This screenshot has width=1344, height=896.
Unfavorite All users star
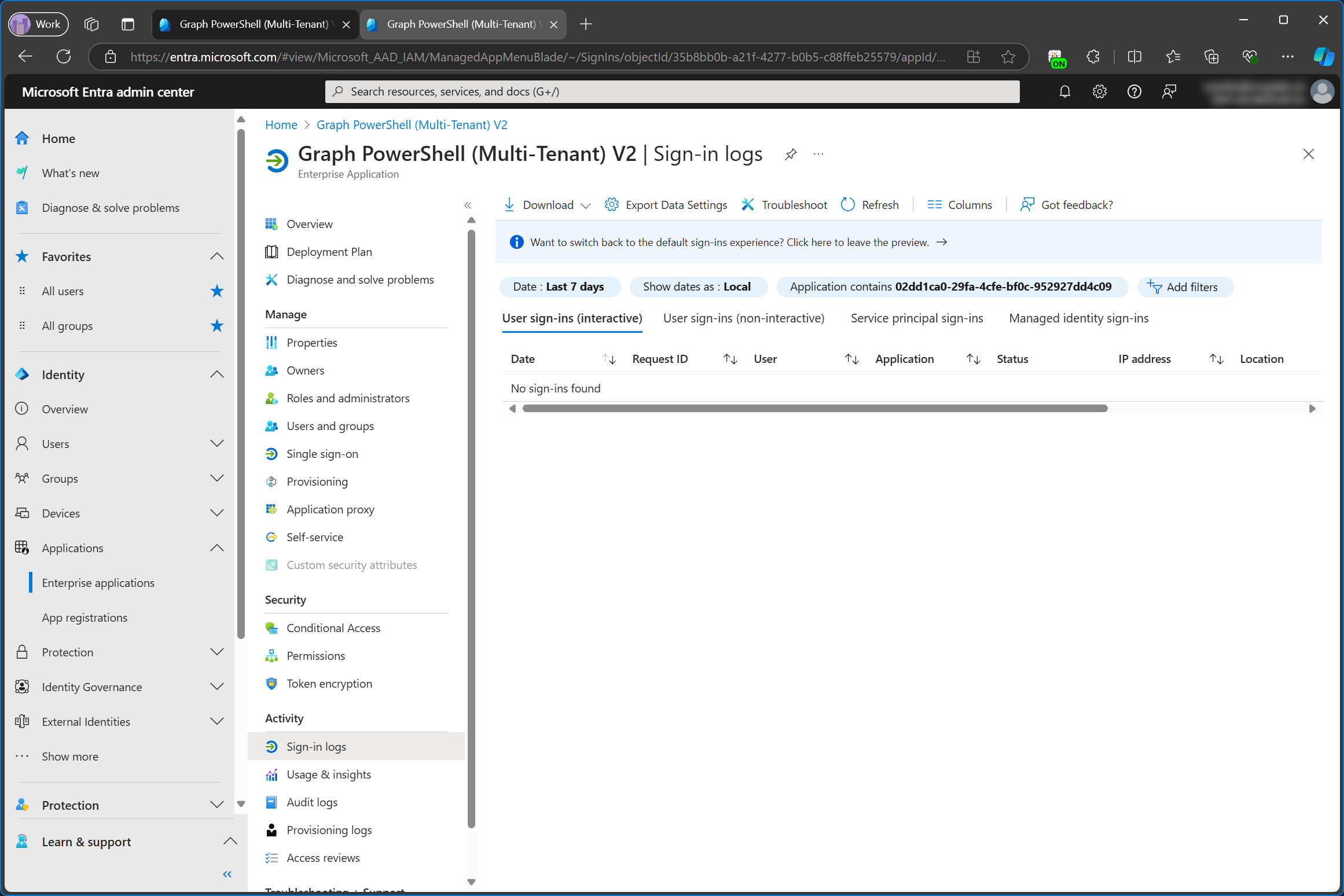tap(216, 291)
